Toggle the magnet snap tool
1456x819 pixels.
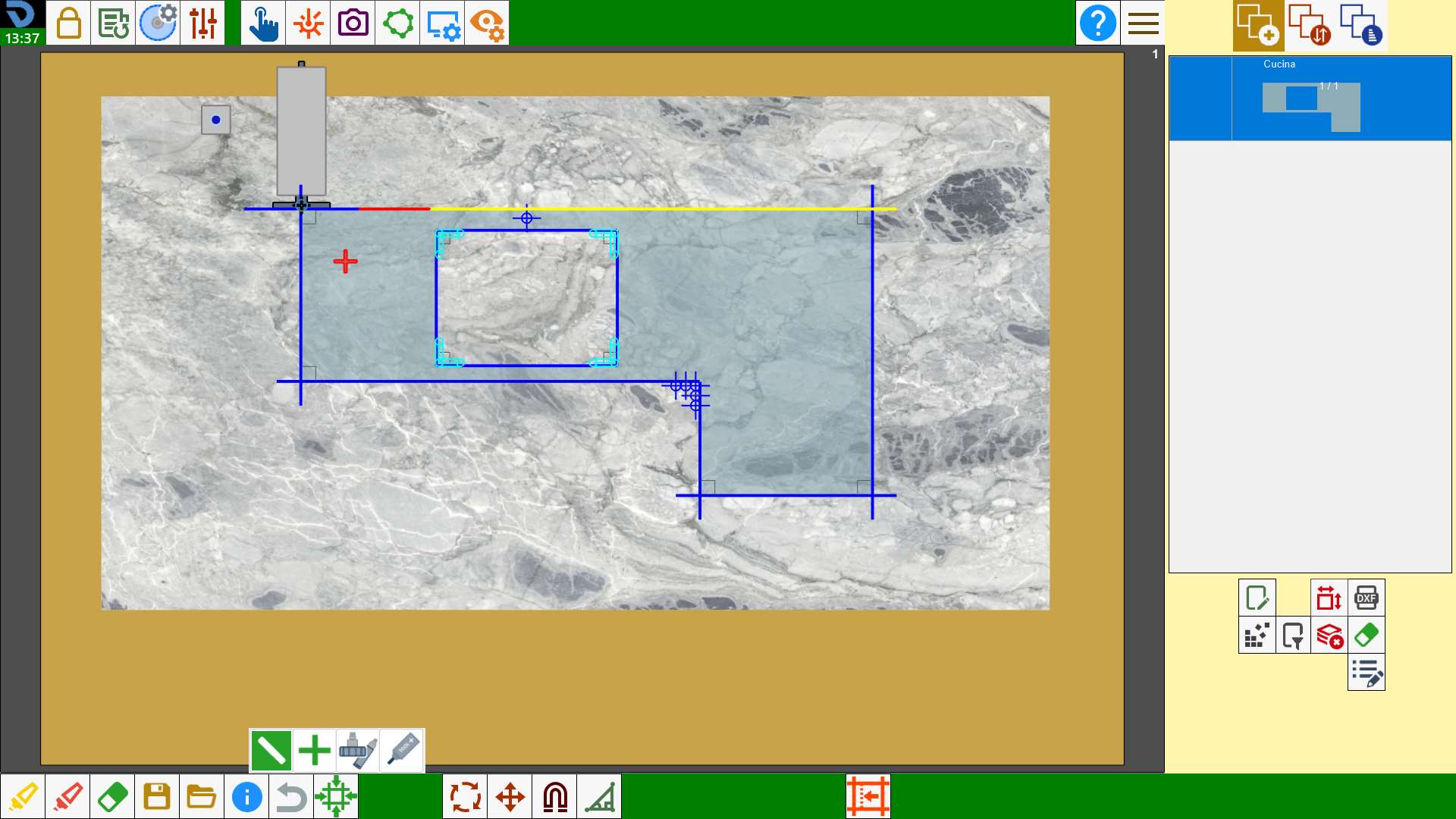pos(555,797)
